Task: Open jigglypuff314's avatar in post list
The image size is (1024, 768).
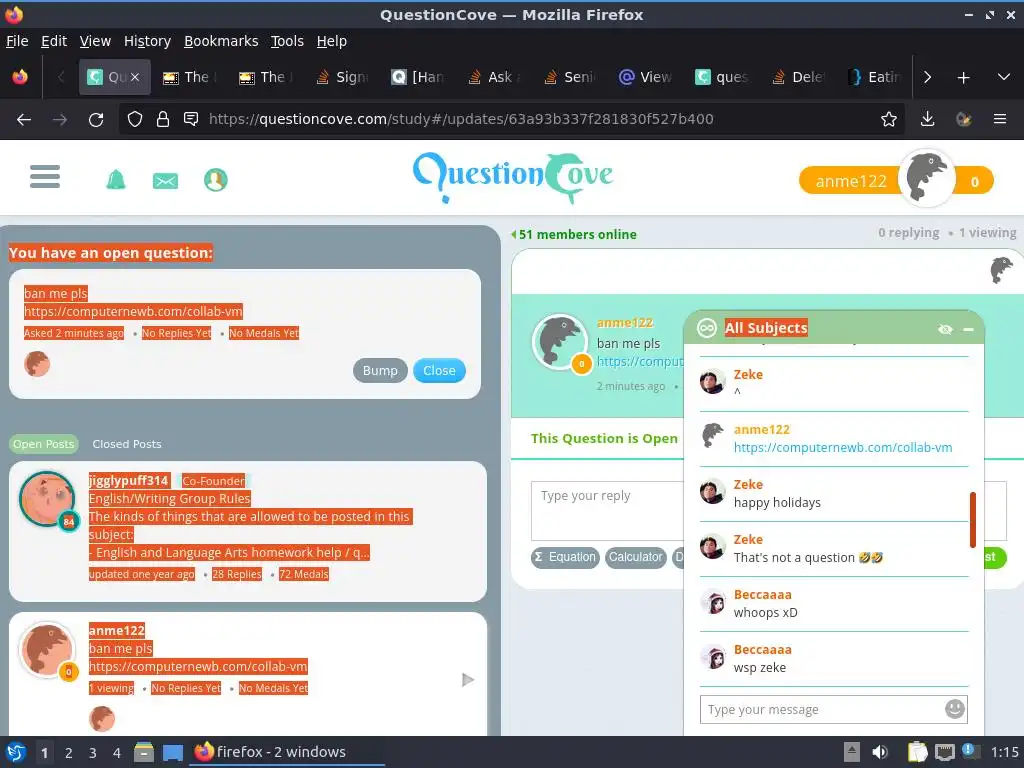Action: [46, 499]
